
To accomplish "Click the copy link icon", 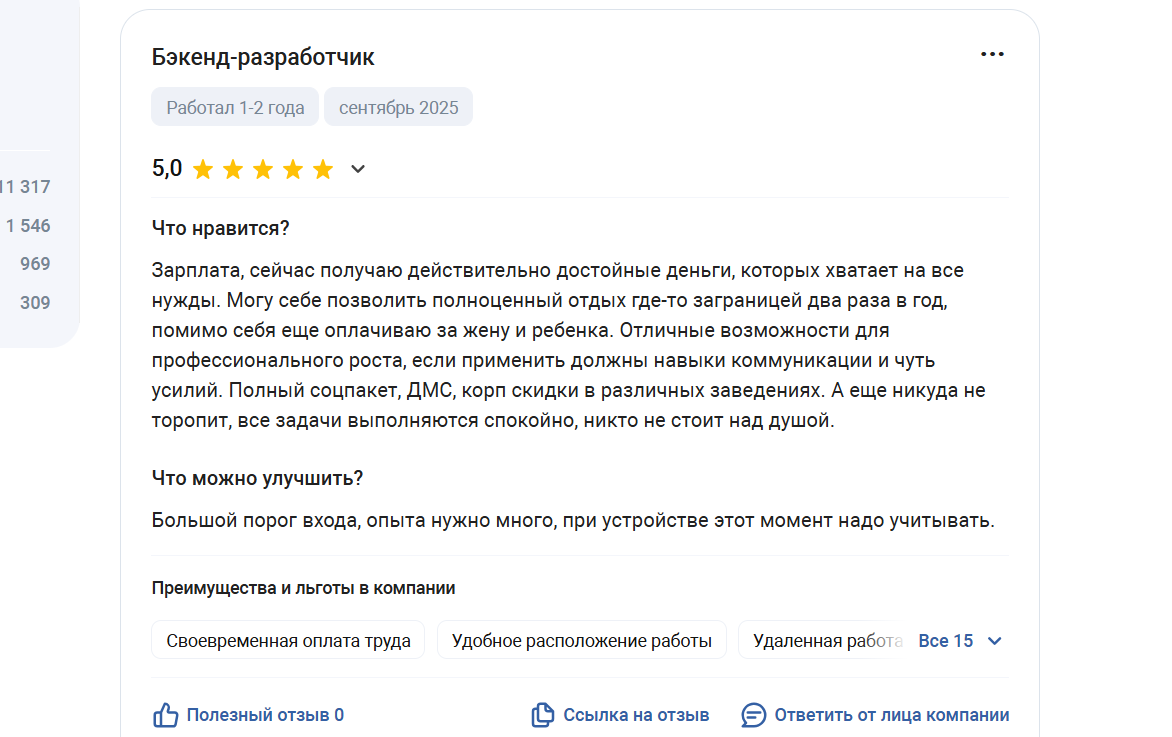I will click(x=543, y=715).
